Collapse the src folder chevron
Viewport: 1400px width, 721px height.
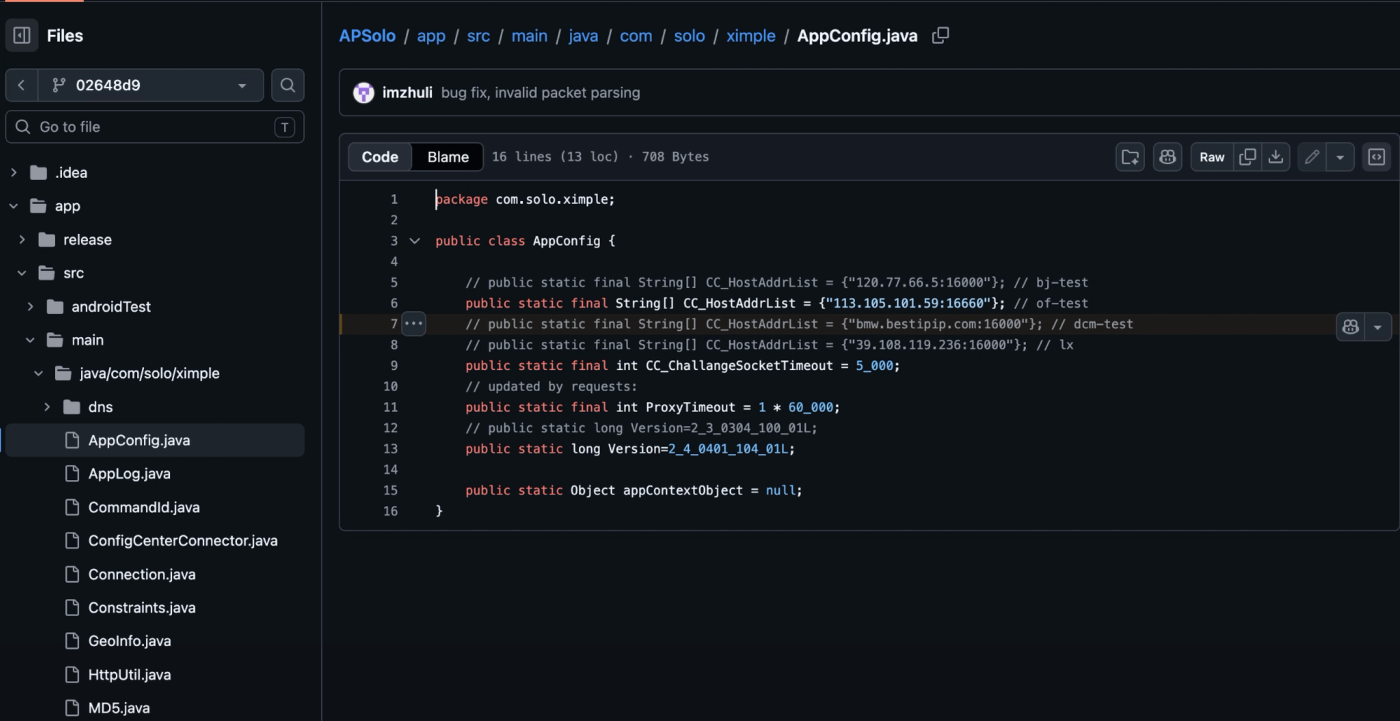pyautogui.click(x=22, y=273)
